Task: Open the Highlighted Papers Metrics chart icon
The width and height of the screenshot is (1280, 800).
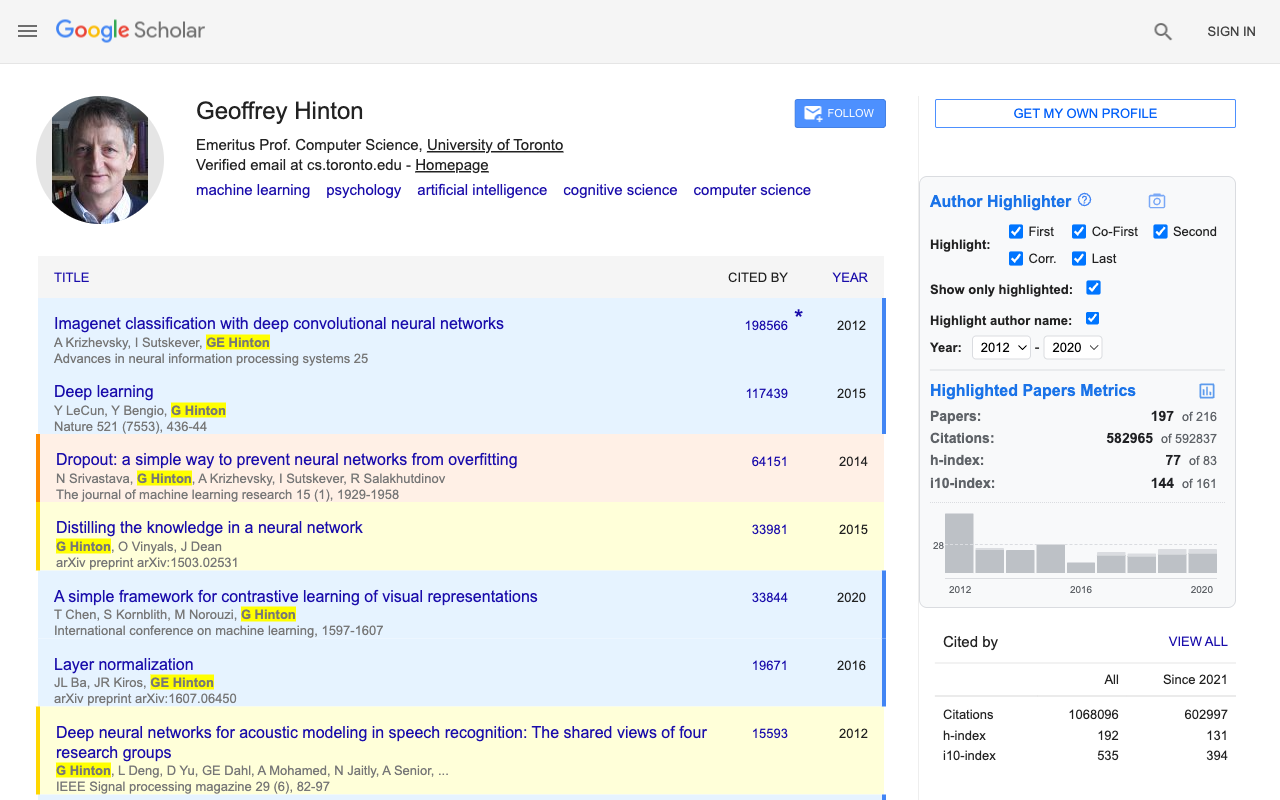Action: [1207, 391]
